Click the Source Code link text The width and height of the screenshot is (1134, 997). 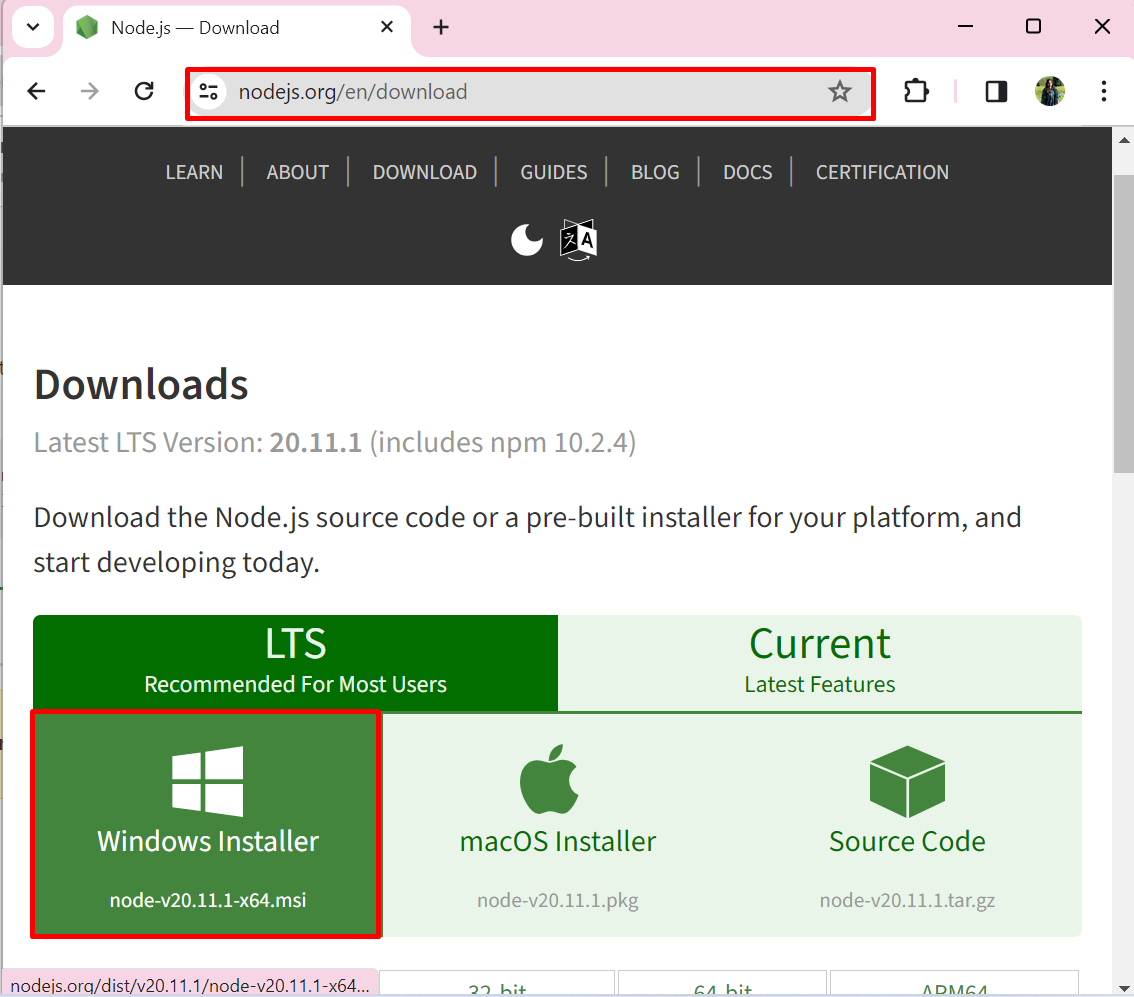907,842
